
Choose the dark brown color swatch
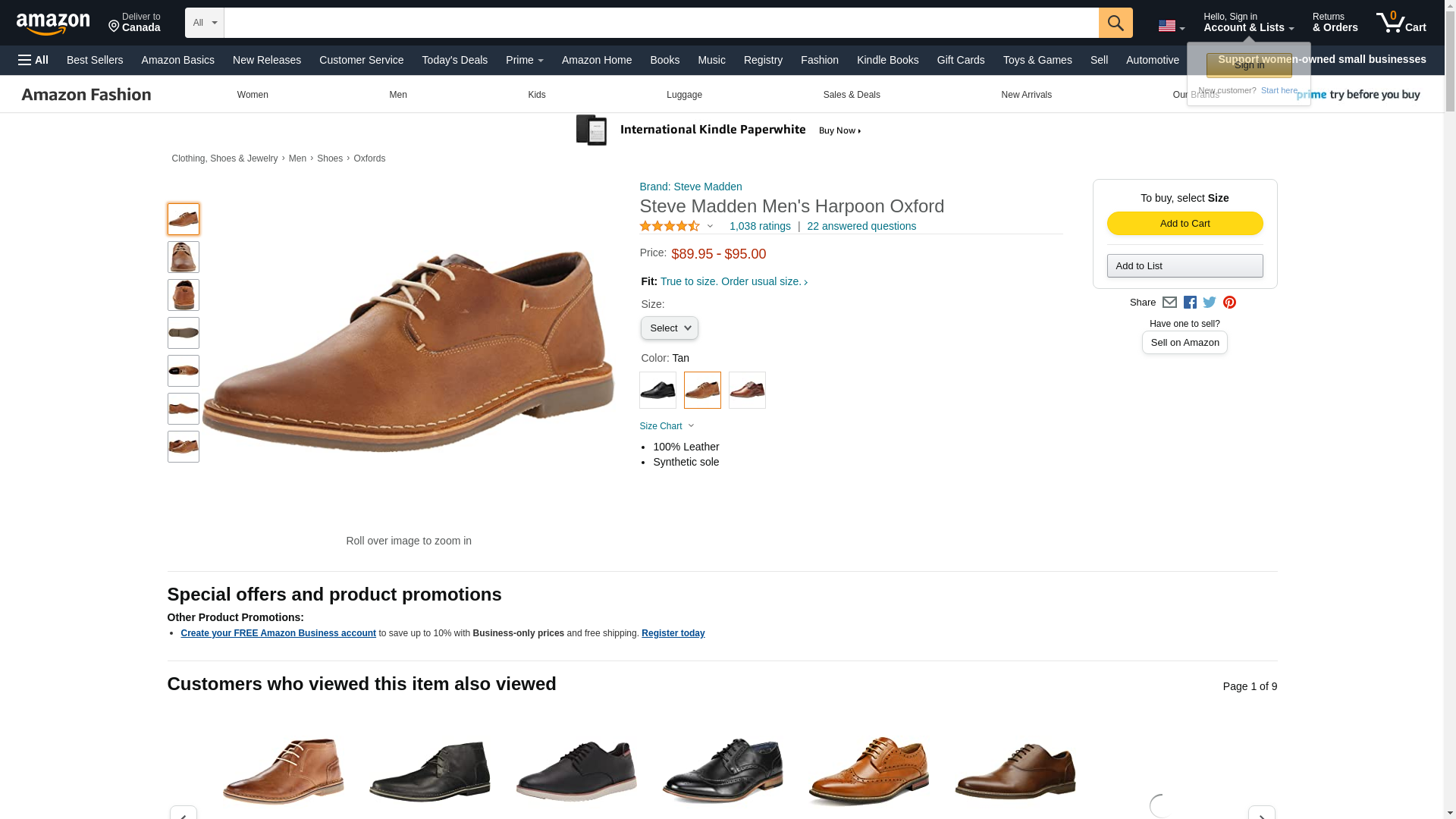(x=747, y=390)
